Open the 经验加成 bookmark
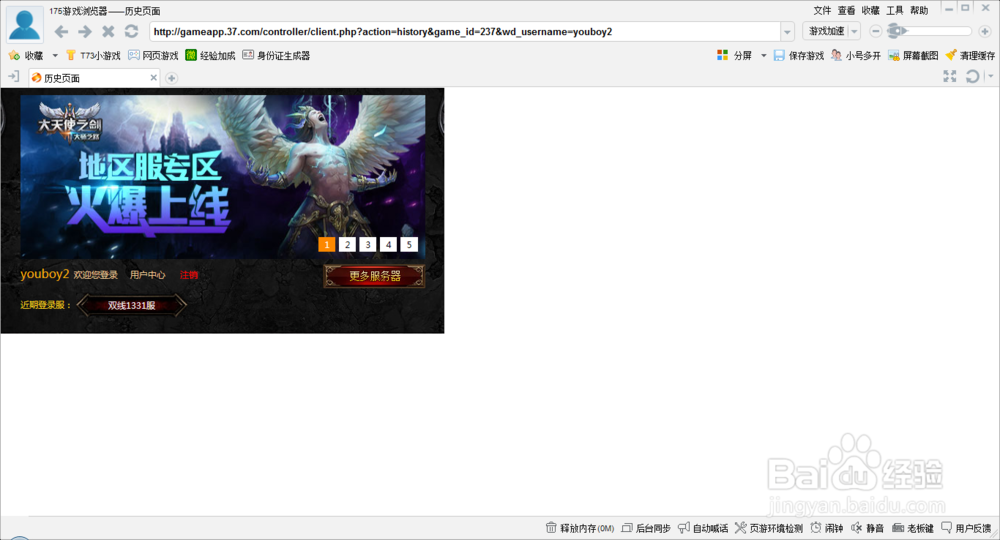This screenshot has height=540, width=1000. [x=210, y=55]
